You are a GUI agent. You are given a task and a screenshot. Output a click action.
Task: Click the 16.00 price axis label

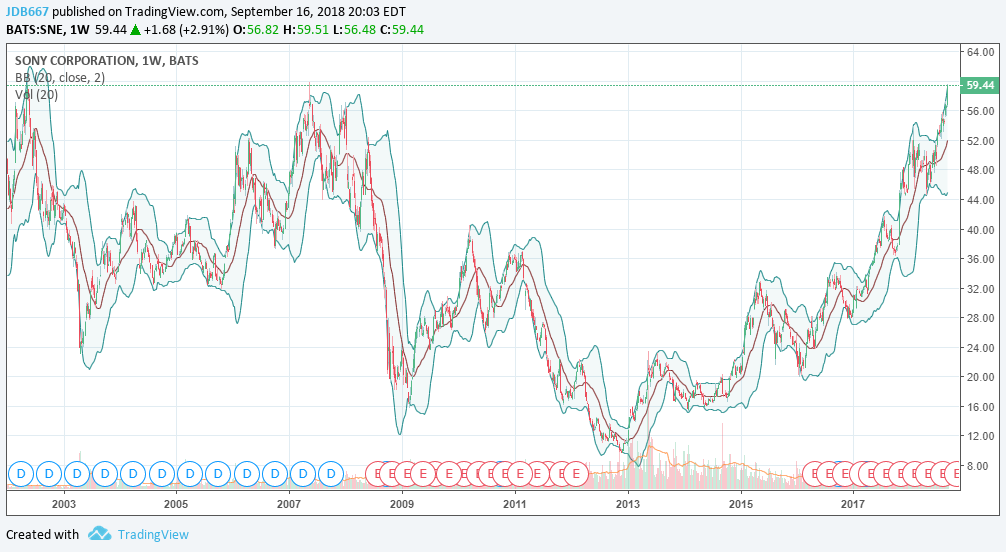click(980, 406)
